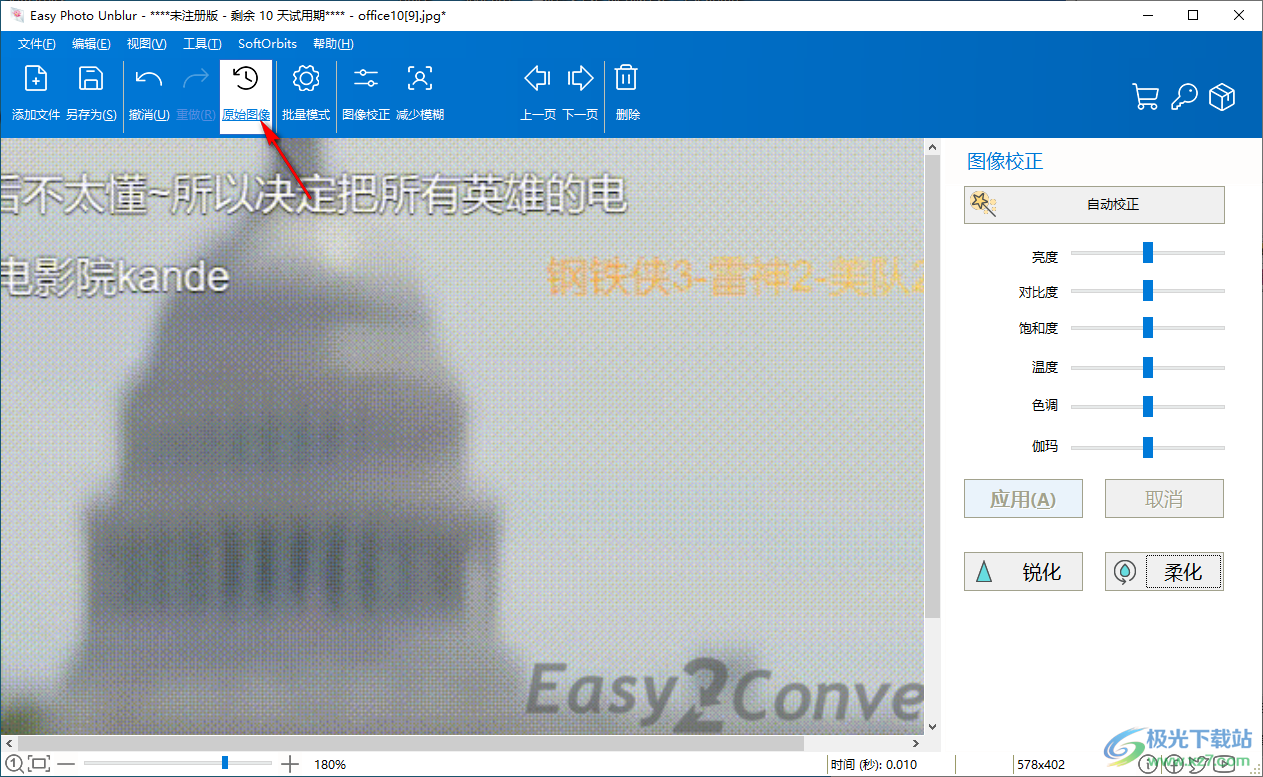Viewport: 1263px width, 777px height.
Task: Go to next page (下一页) arrow
Action: coord(580,78)
